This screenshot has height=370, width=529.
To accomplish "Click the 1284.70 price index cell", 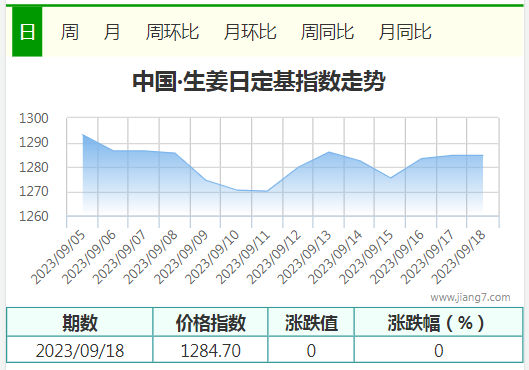I will pos(210,350).
